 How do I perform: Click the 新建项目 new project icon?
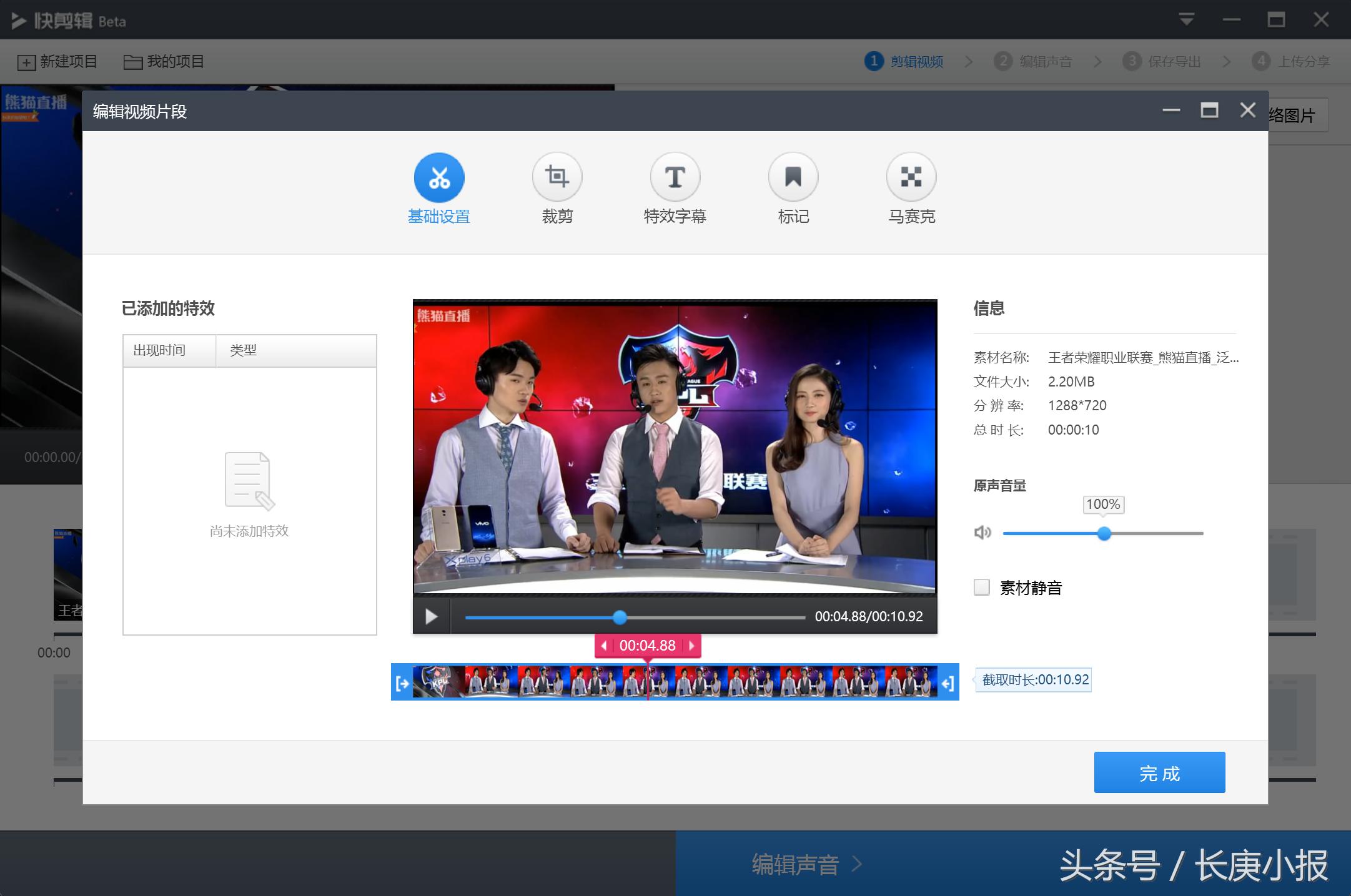(x=26, y=61)
